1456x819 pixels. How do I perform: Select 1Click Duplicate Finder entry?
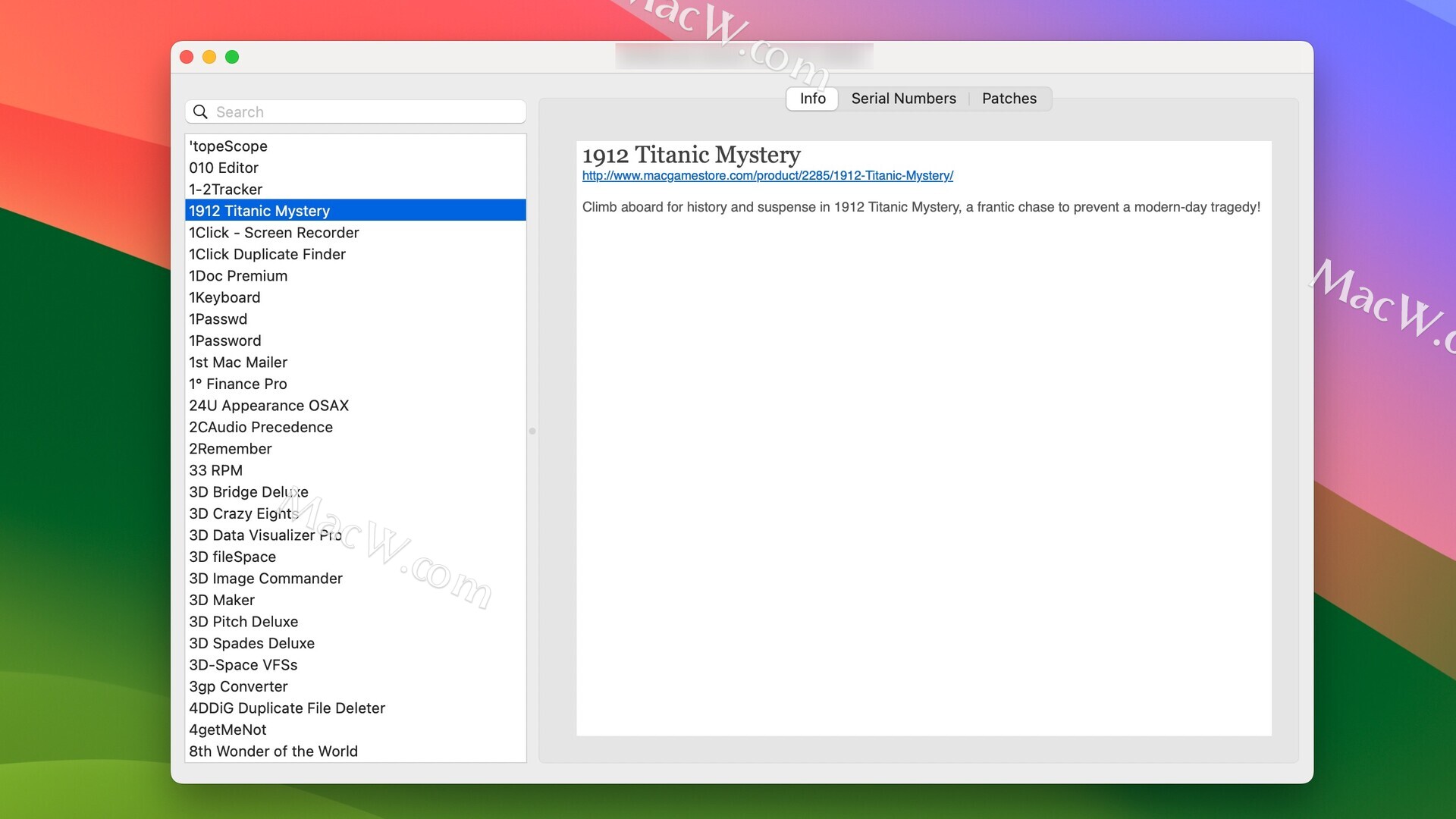coord(356,254)
